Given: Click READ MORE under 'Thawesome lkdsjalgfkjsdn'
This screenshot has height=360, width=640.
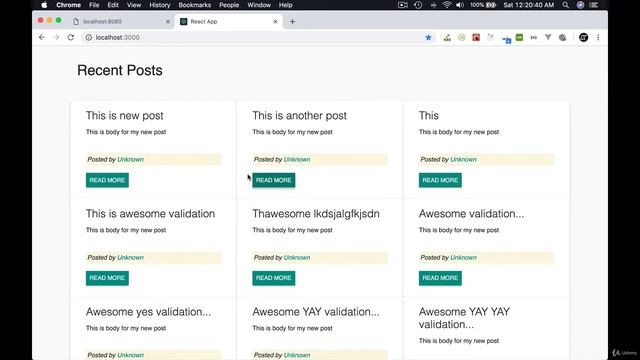Looking at the screenshot, I should (x=273, y=278).
